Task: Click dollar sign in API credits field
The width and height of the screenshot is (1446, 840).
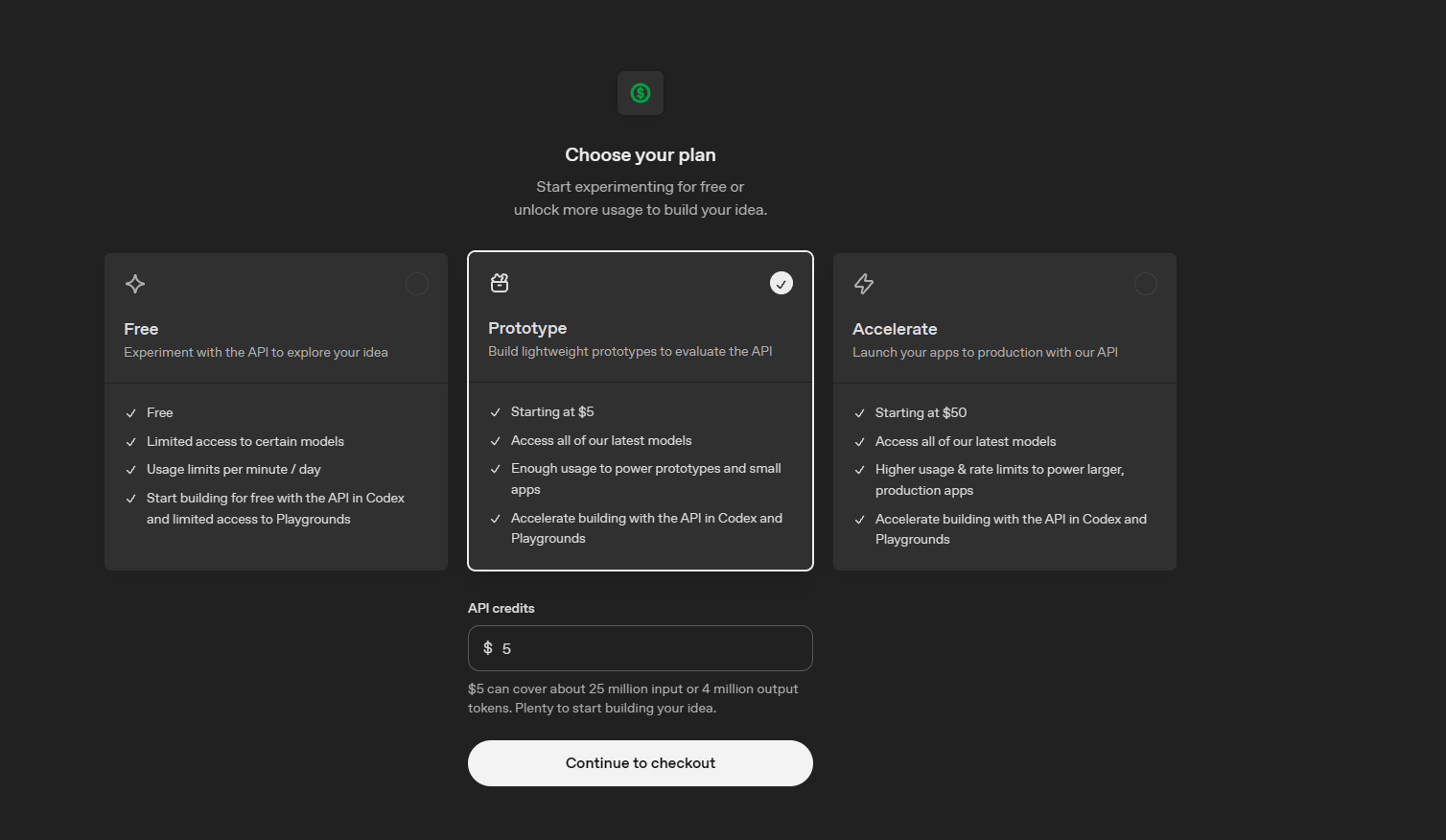Action: pyautogui.click(x=488, y=648)
